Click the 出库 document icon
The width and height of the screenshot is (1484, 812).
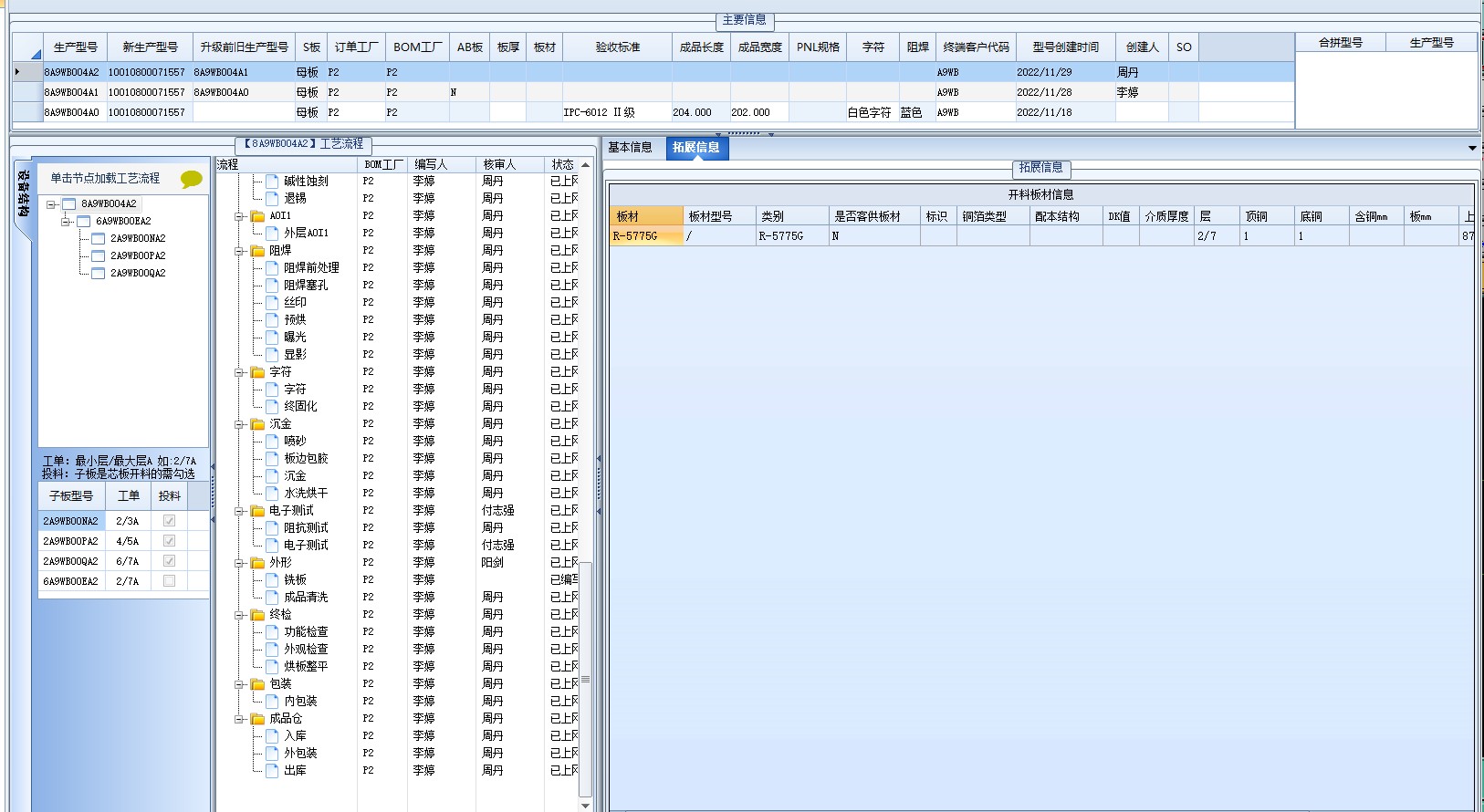tap(272, 770)
